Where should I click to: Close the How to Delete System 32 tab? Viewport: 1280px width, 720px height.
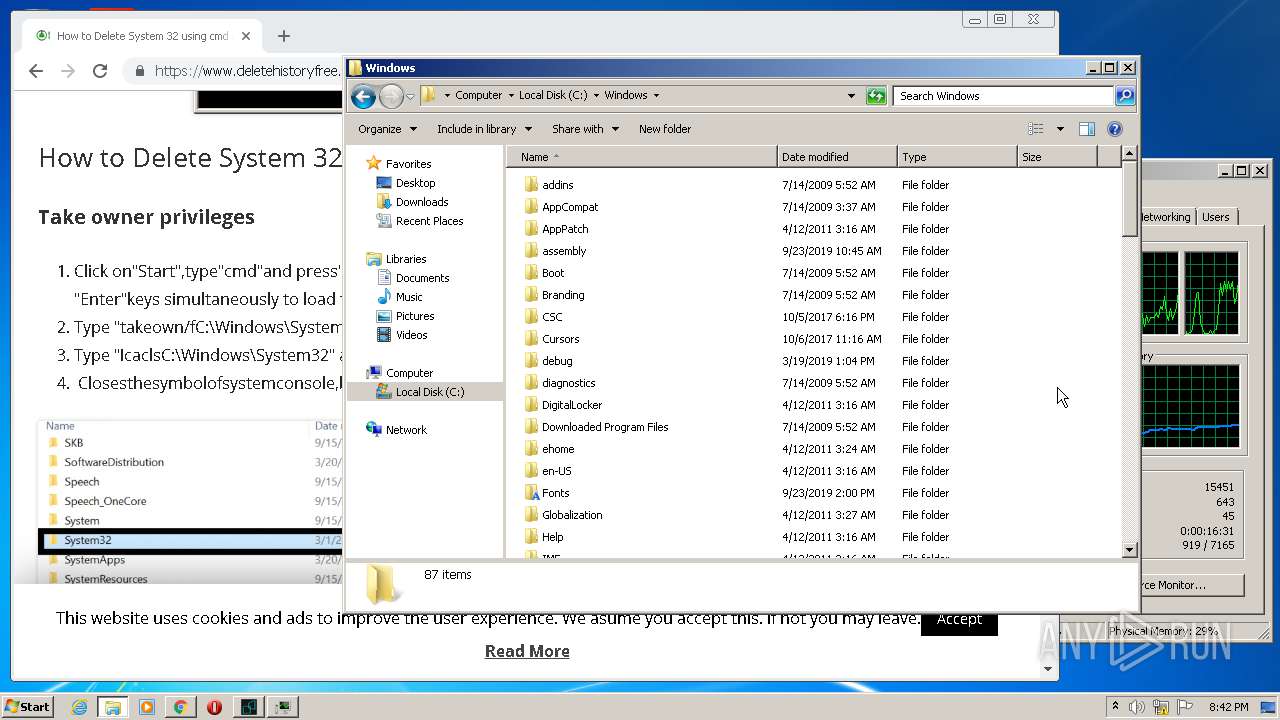tap(246, 36)
